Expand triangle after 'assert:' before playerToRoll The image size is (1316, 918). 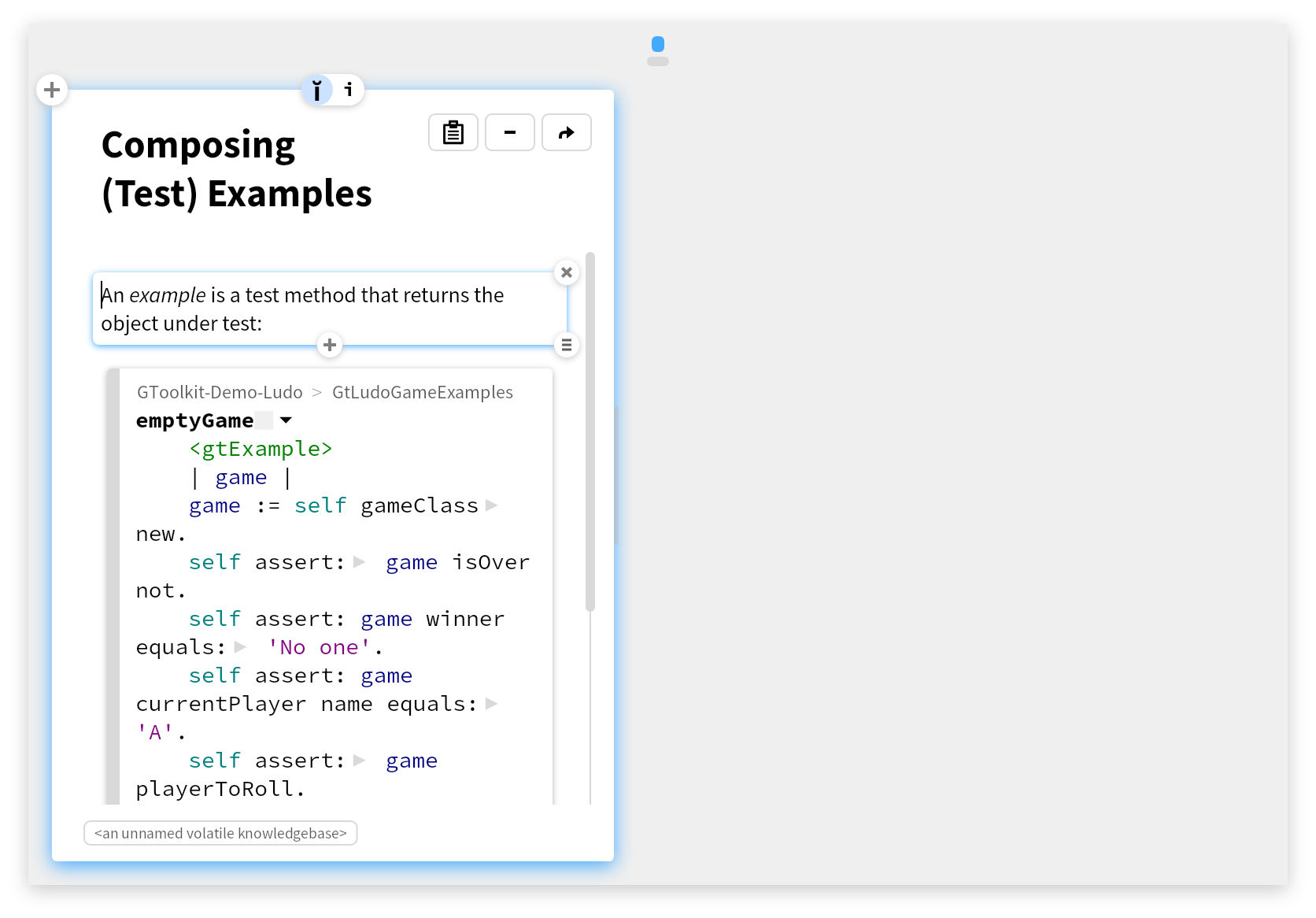coord(360,761)
